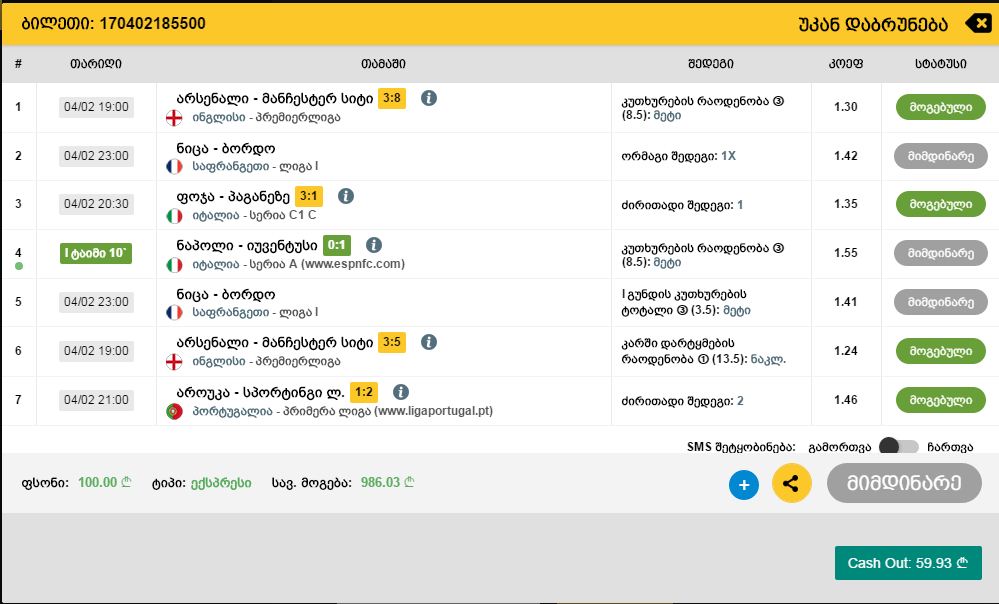The height and width of the screenshot is (604, 999).
Task: Click მოგებული status badge in row 7
Action: point(940,400)
